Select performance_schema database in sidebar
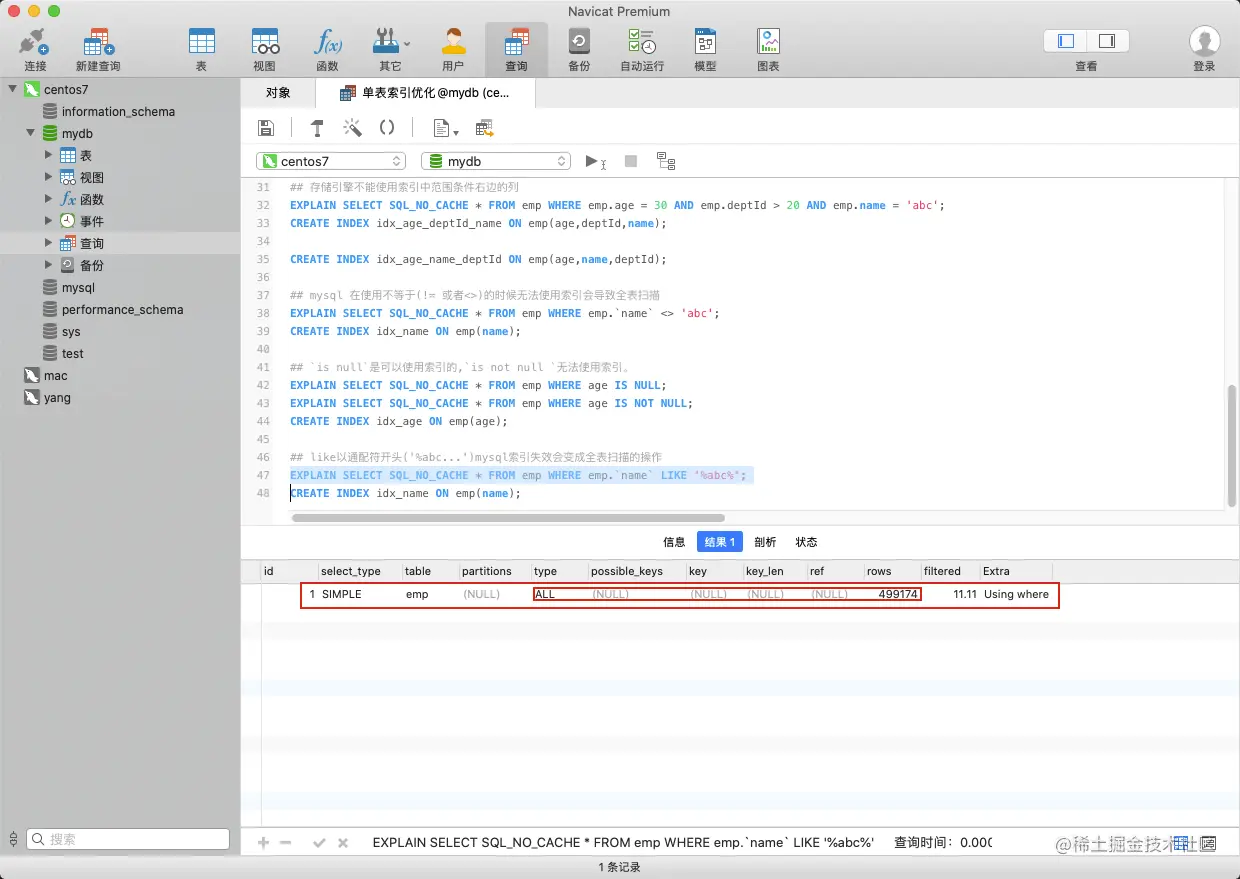 [122, 309]
